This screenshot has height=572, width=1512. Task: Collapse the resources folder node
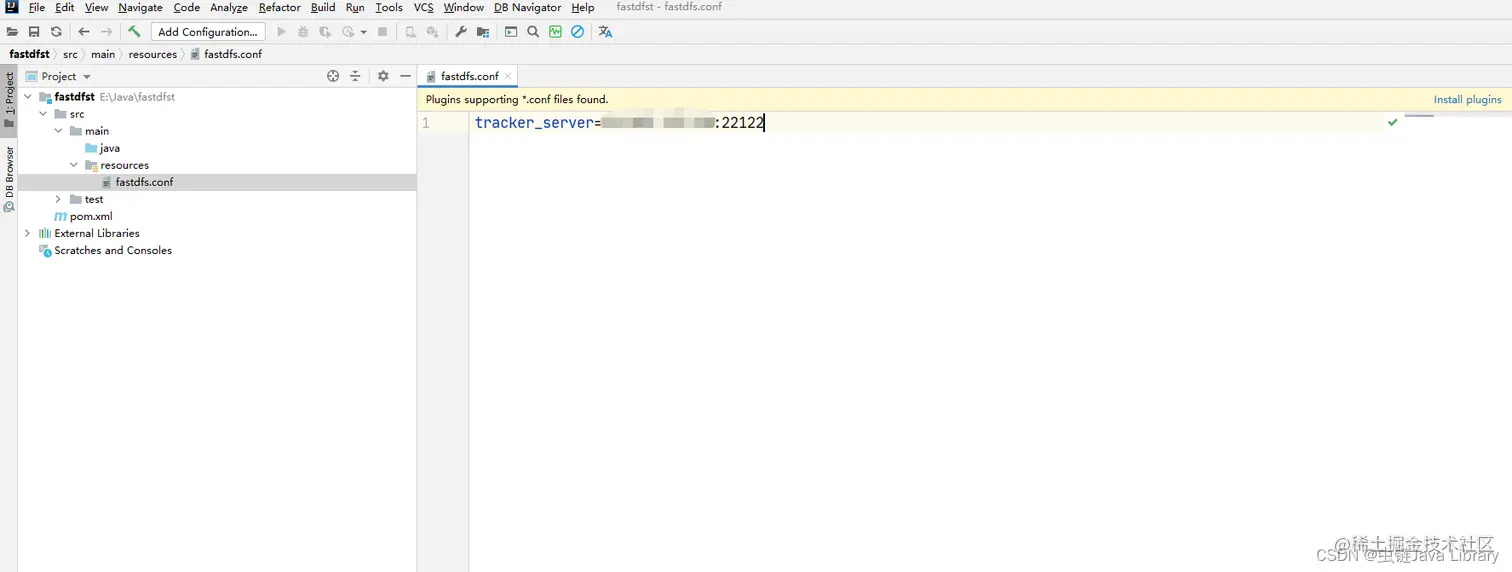[x=74, y=165]
